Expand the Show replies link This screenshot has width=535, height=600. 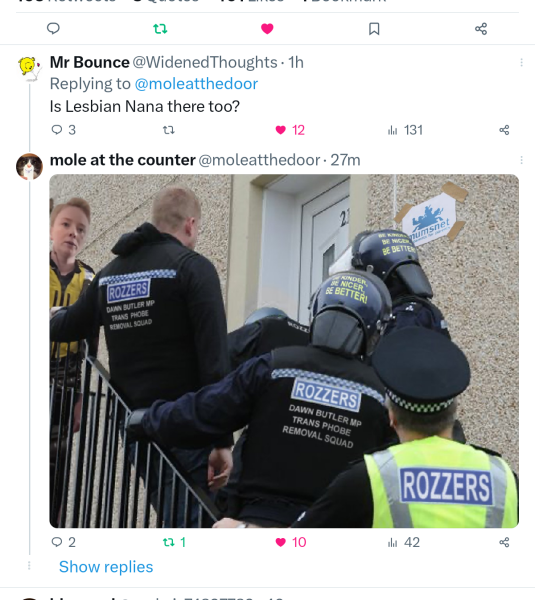point(106,567)
